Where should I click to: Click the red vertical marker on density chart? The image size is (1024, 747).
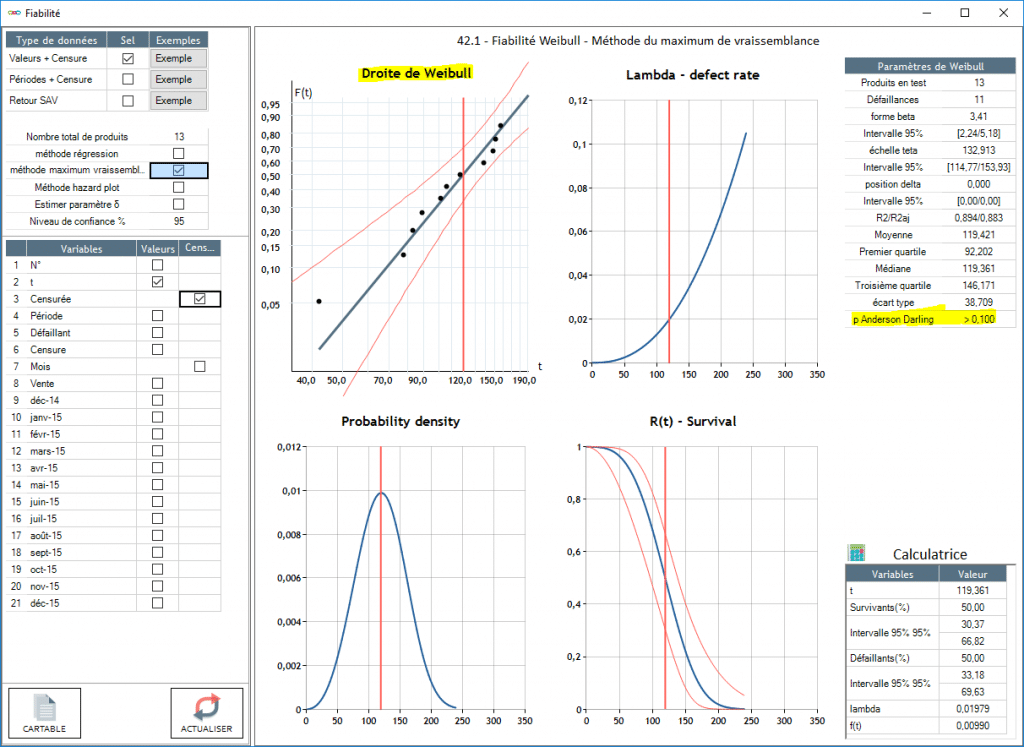click(x=381, y=578)
